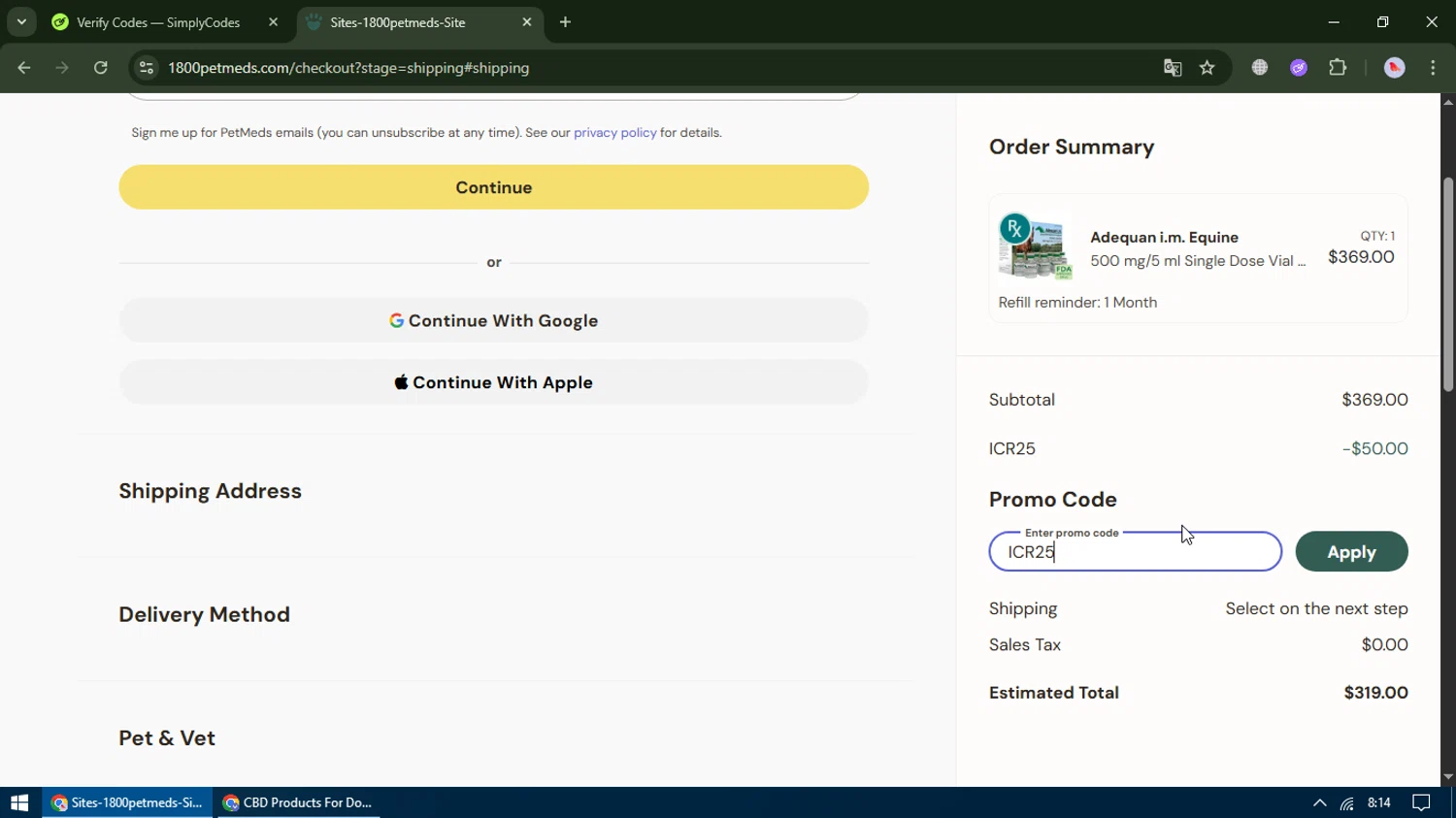Click Refill reminder: 1 Month text

pos(1077,303)
